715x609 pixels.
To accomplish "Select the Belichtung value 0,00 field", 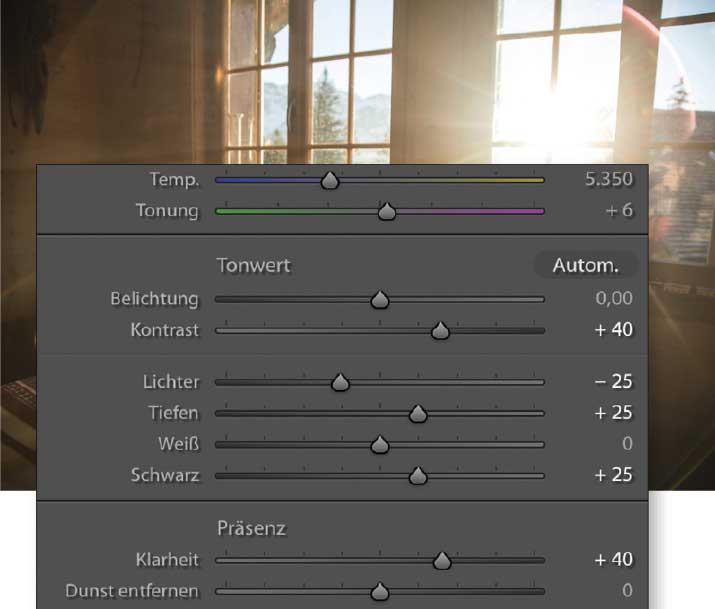I will (x=614, y=298).
